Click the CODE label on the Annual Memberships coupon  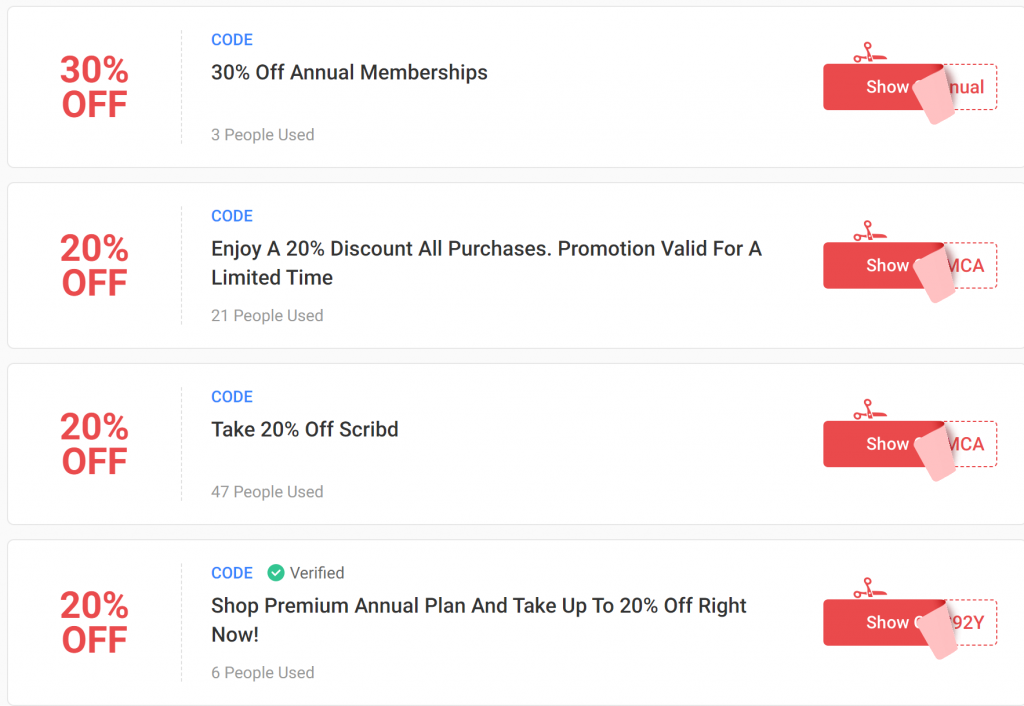(232, 40)
